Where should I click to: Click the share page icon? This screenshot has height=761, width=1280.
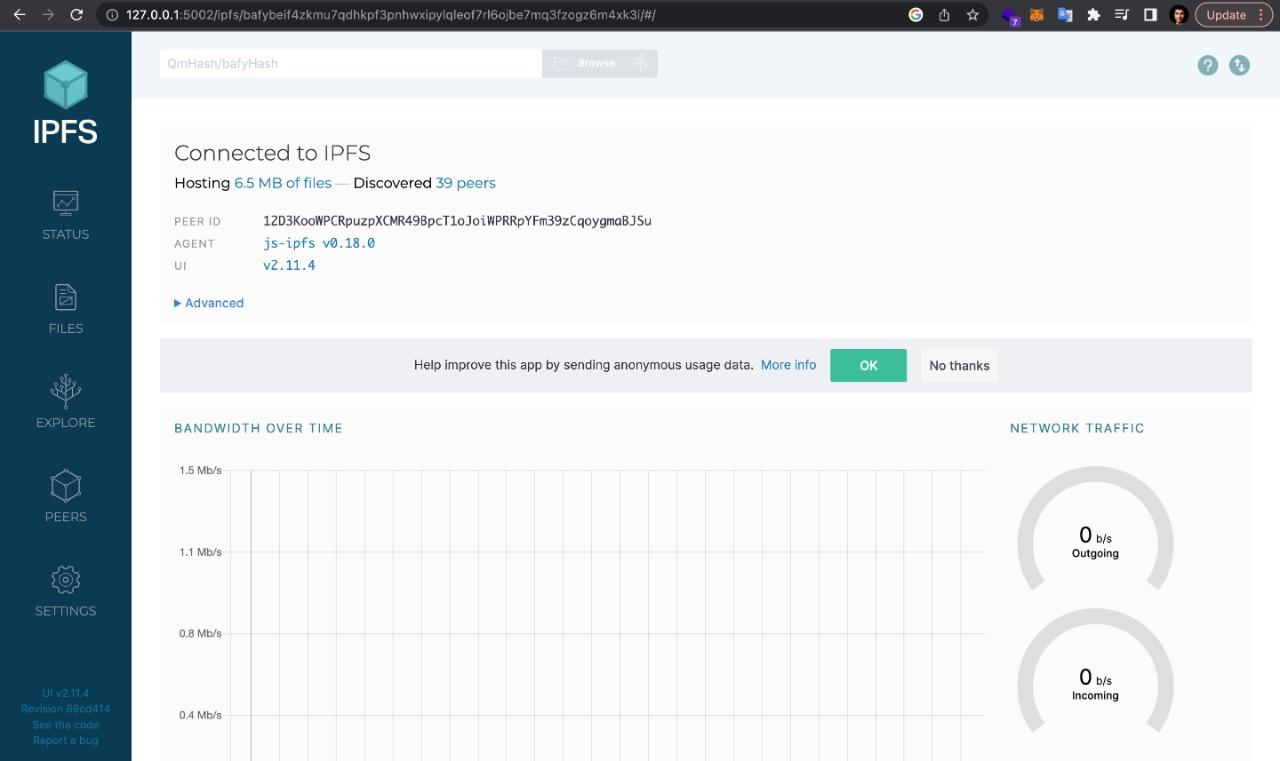click(x=944, y=15)
